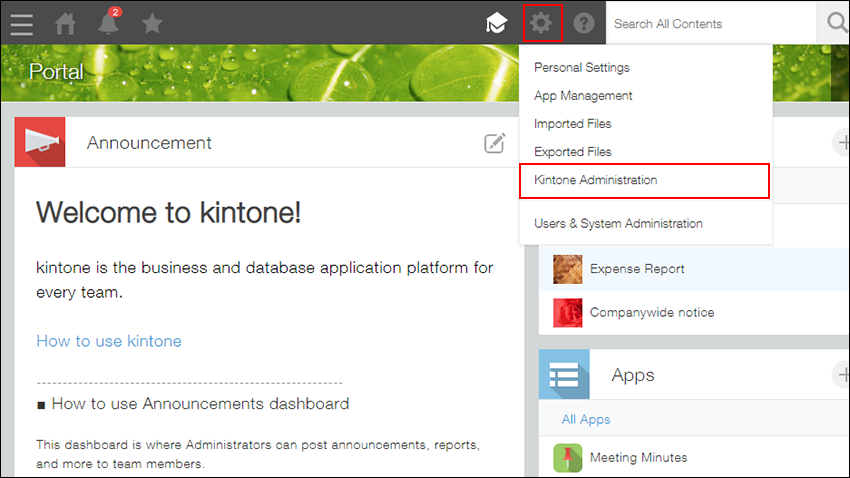Edit the Announcement with pencil icon
The image size is (850, 478).
point(494,143)
